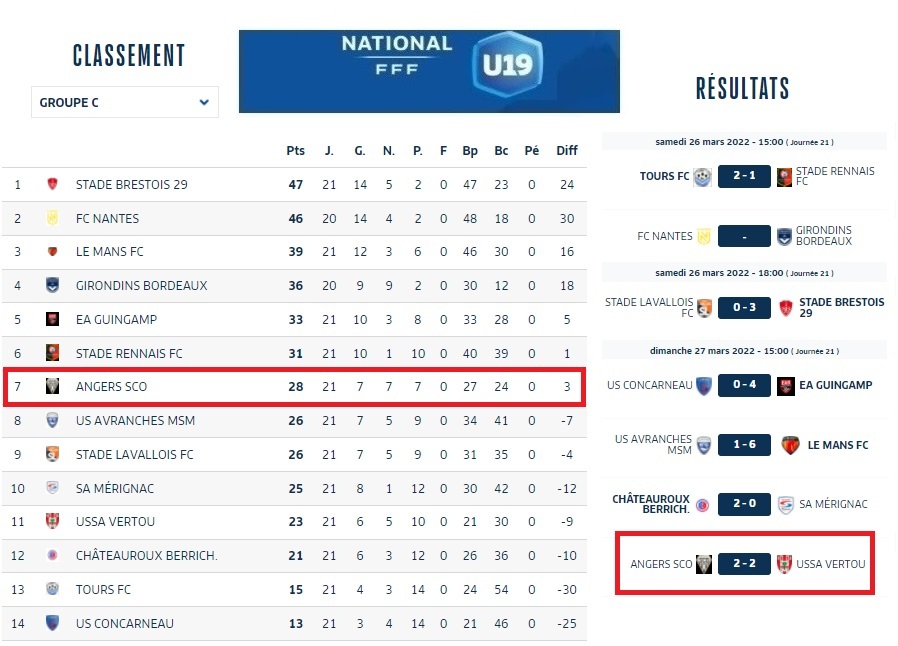Click the Girondins Bordeaux crest in standings
Viewport: 898px width, 646px height.
(x=53, y=285)
